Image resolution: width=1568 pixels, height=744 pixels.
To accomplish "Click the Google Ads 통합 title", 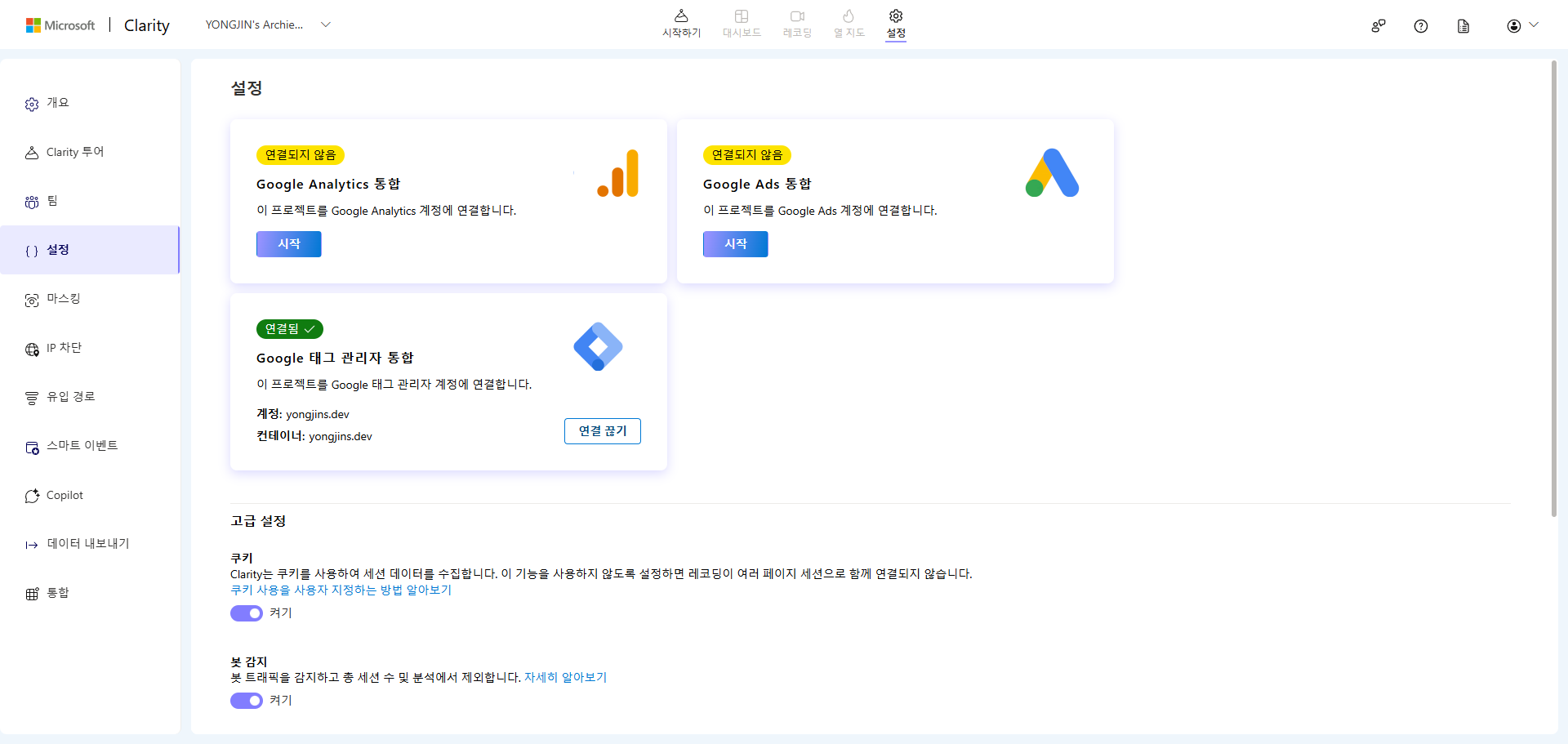I will pos(757,185).
